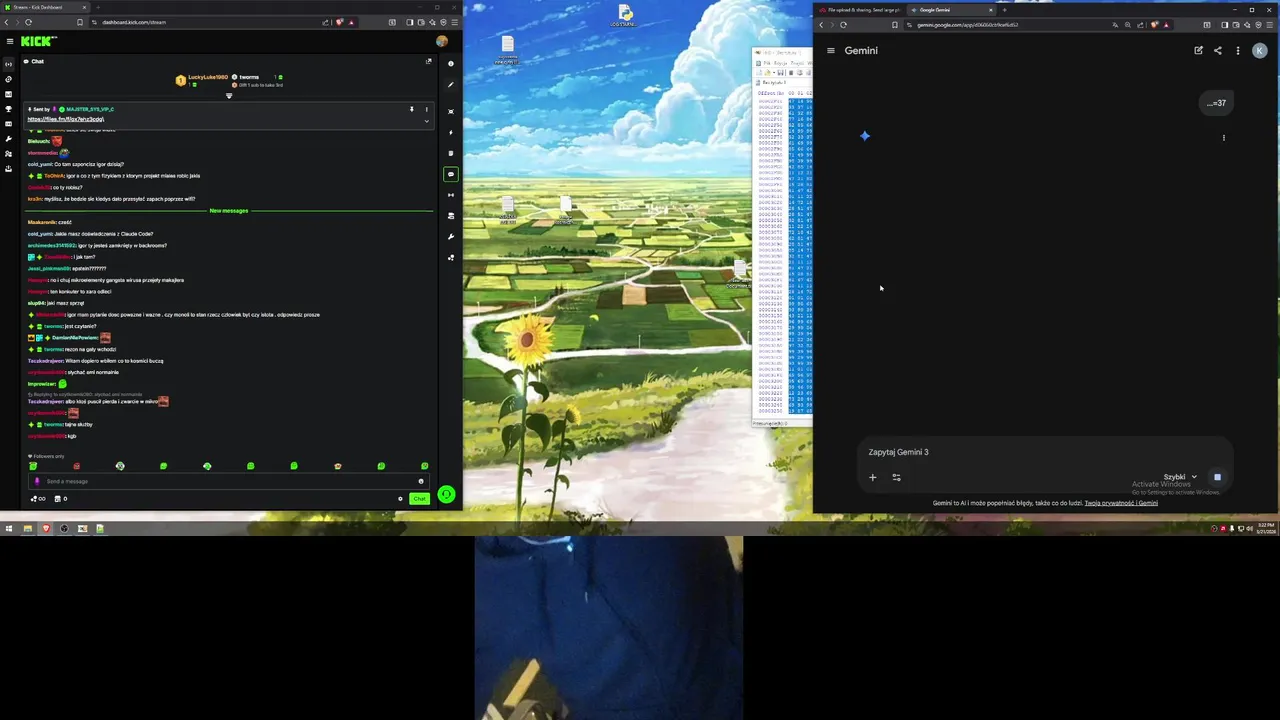Click the Send a message chat field

228,481
